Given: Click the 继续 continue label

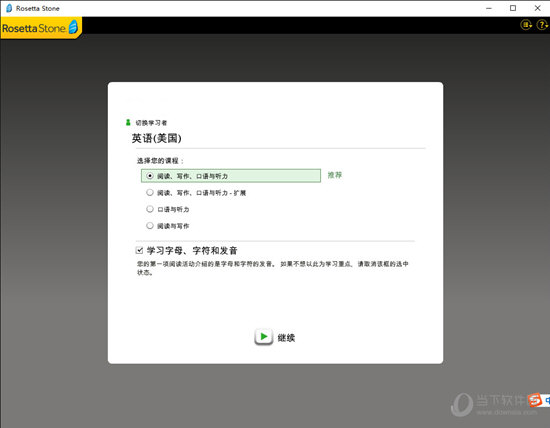Looking at the screenshot, I should [x=286, y=338].
